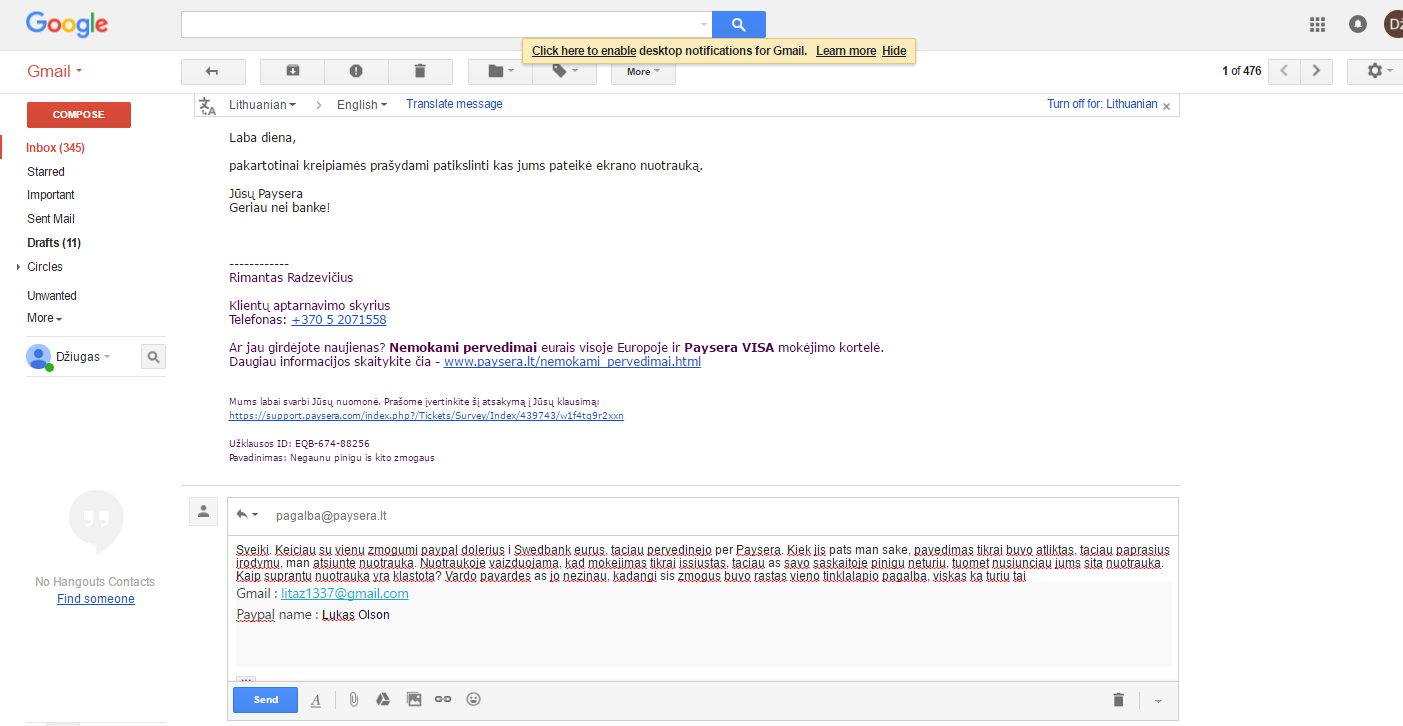Click the translate icon in message bar
Image resolution: width=1403 pixels, height=726 pixels.
click(207, 105)
